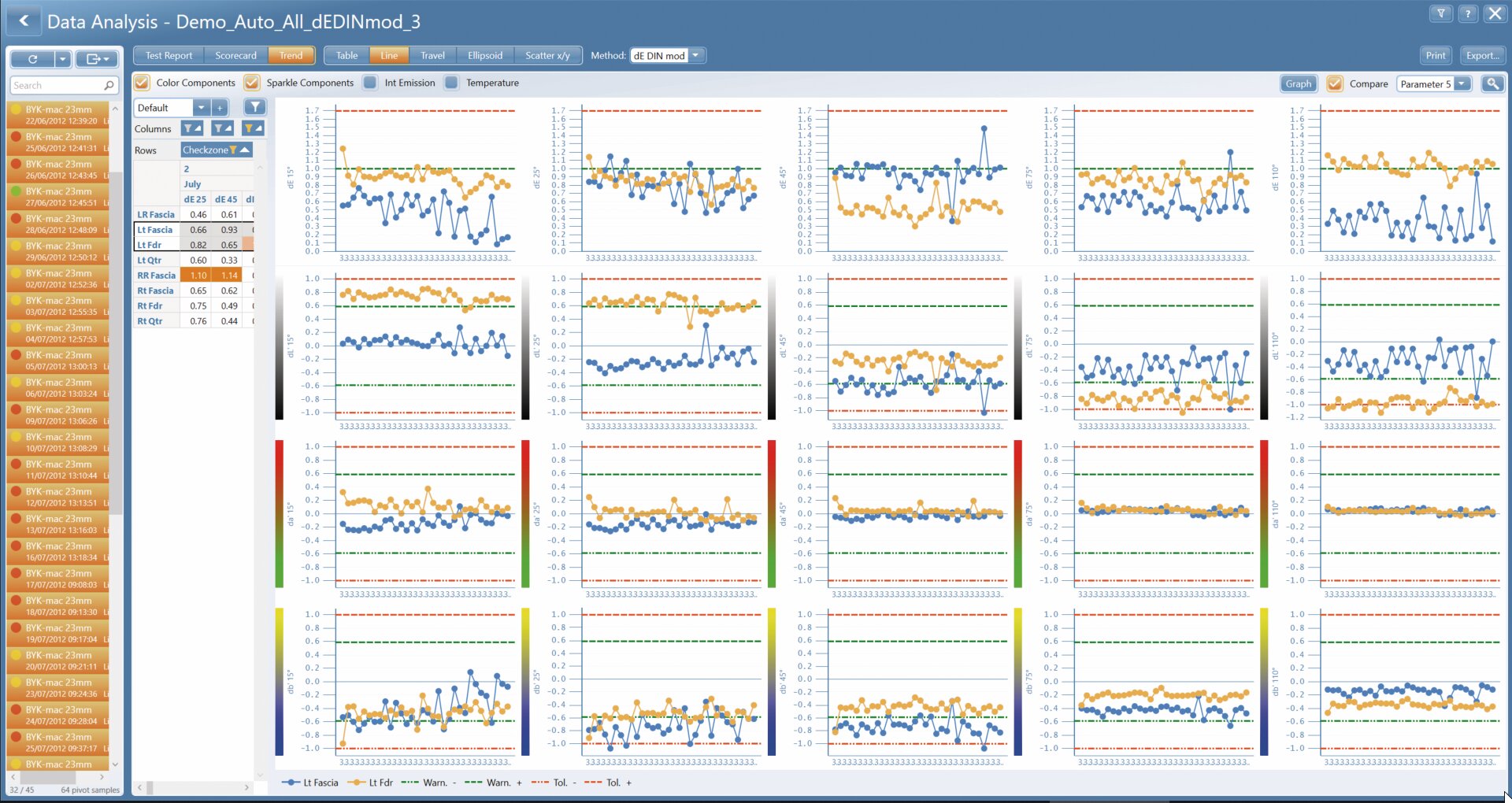
Task: Open the filter icon in the title bar
Action: point(1442,13)
